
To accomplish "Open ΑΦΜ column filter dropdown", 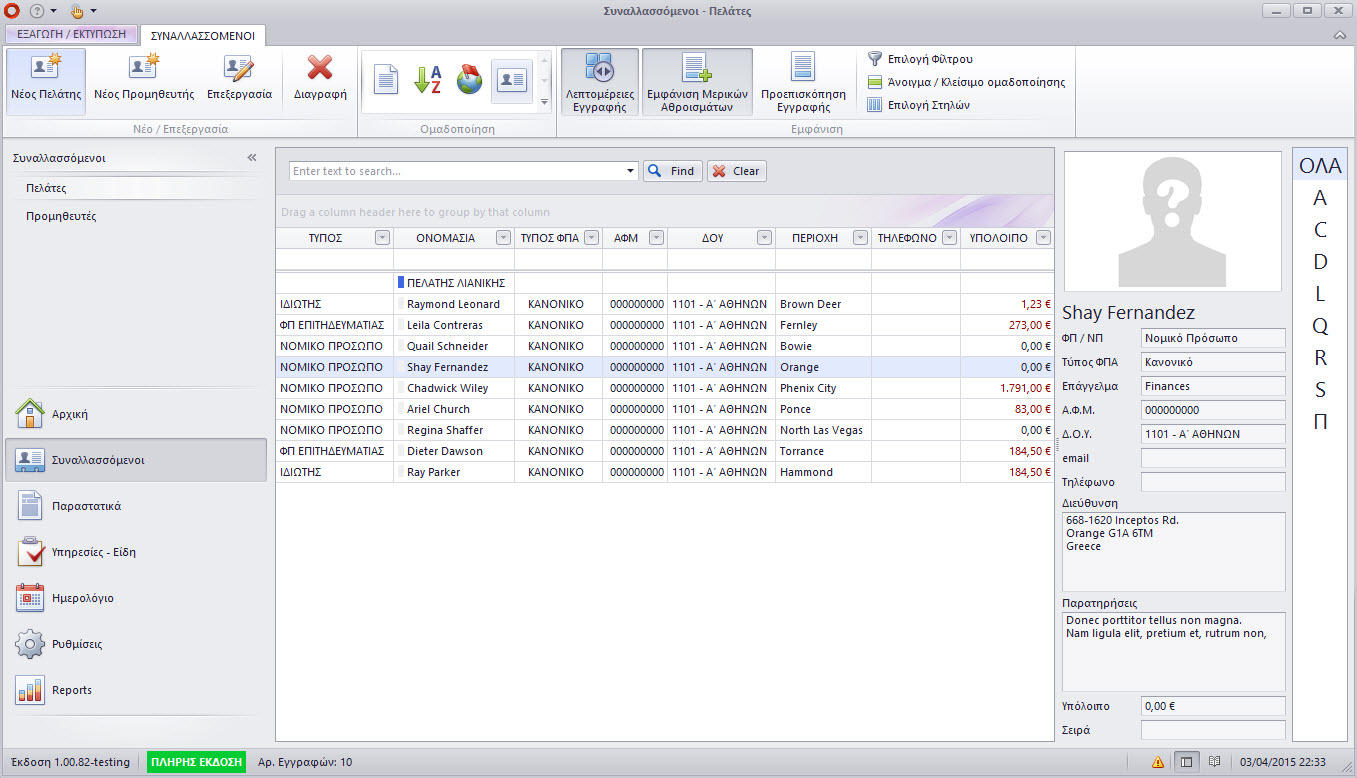I will point(656,238).
